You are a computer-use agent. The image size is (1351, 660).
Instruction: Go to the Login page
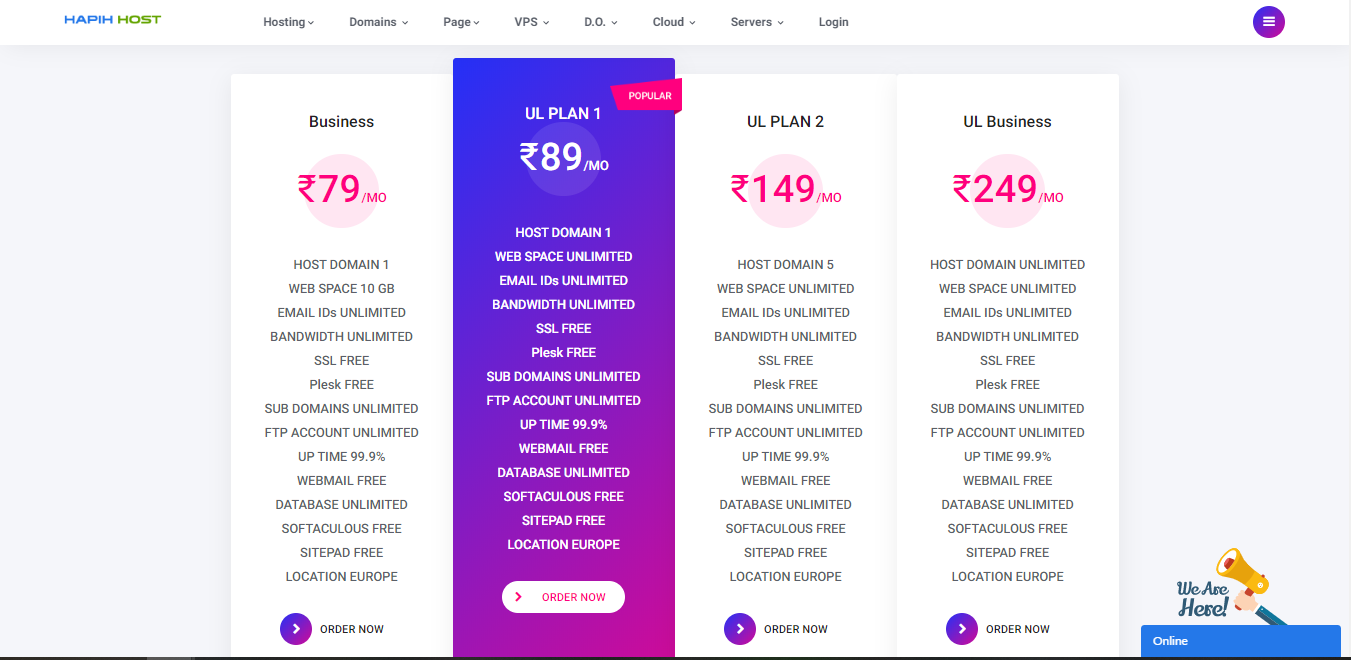pos(833,22)
